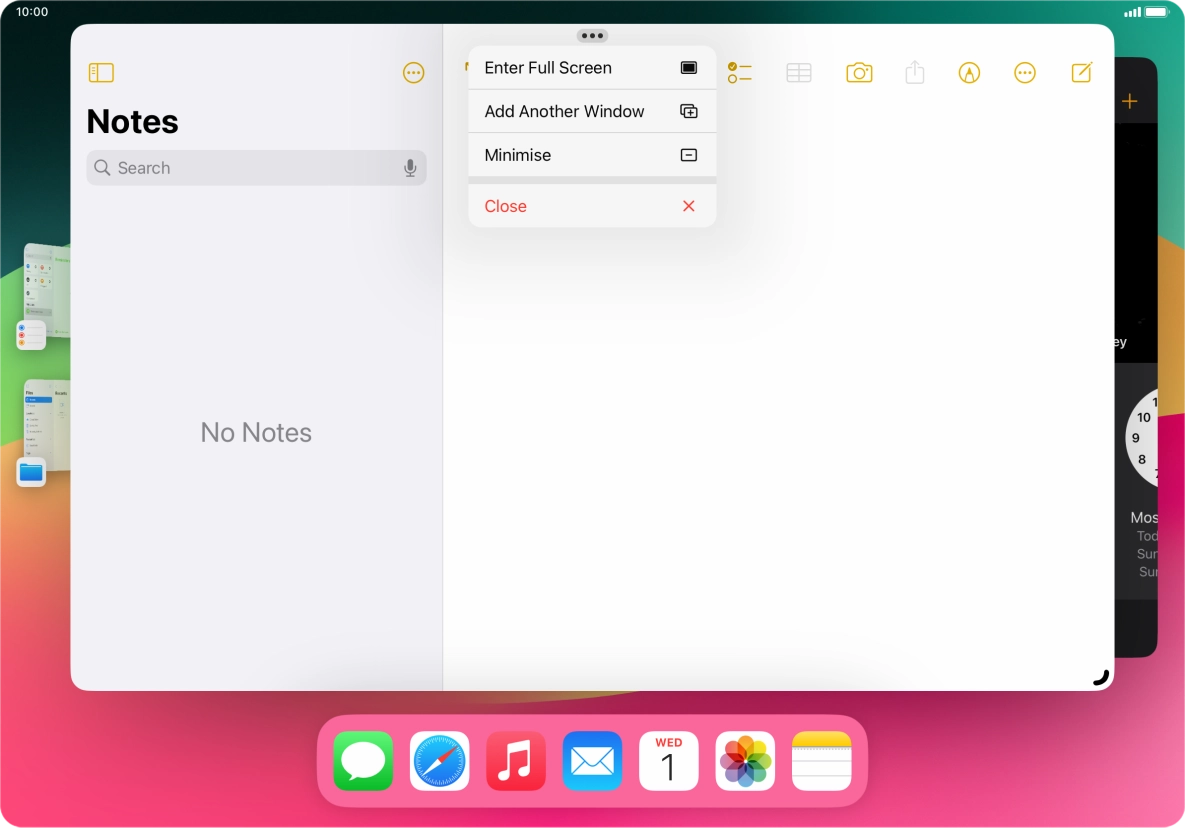Insert a table using the table icon
1185x828 pixels.
tap(798, 72)
